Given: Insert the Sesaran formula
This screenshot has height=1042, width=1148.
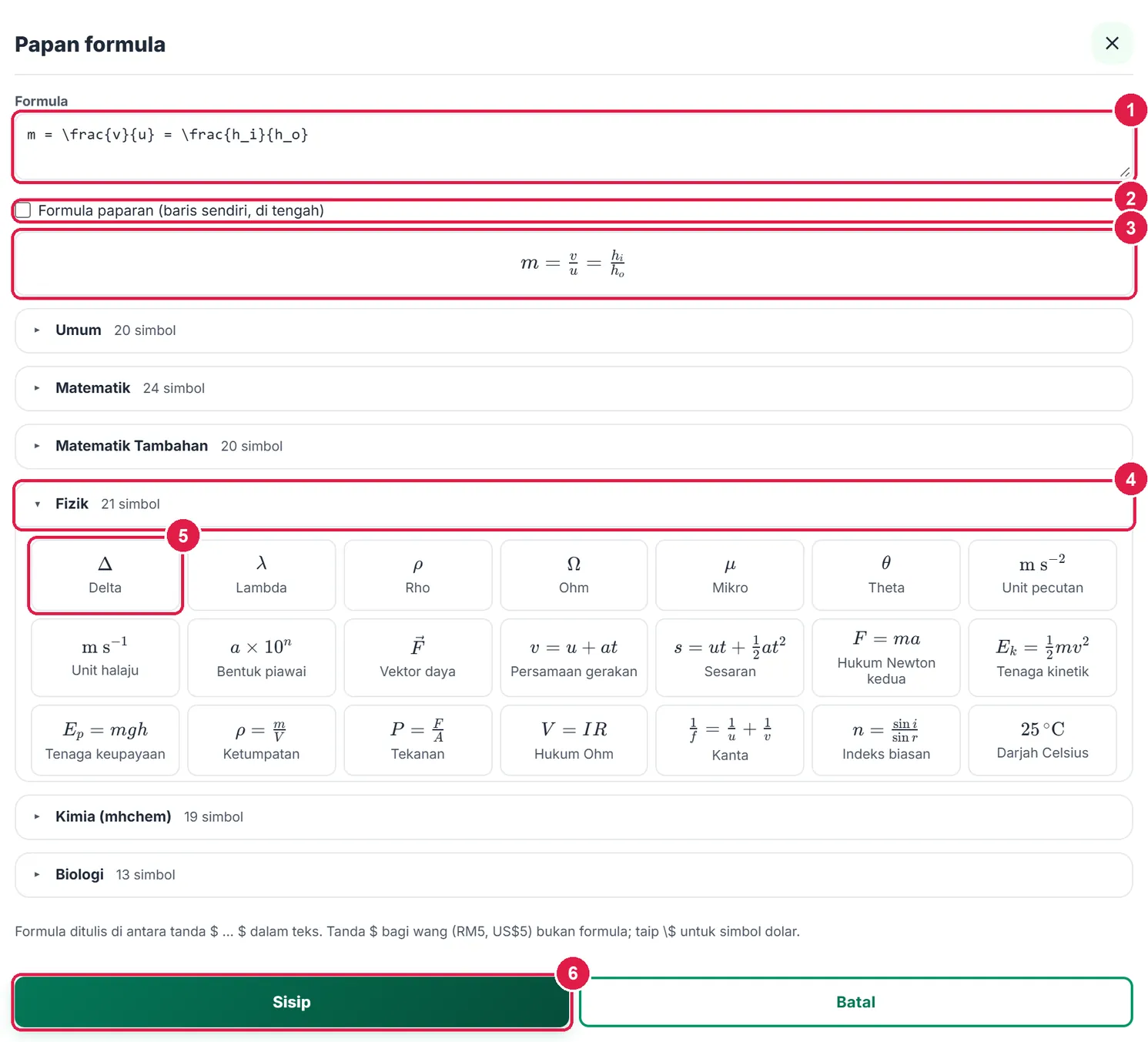Looking at the screenshot, I should pyautogui.click(x=730, y=658).
